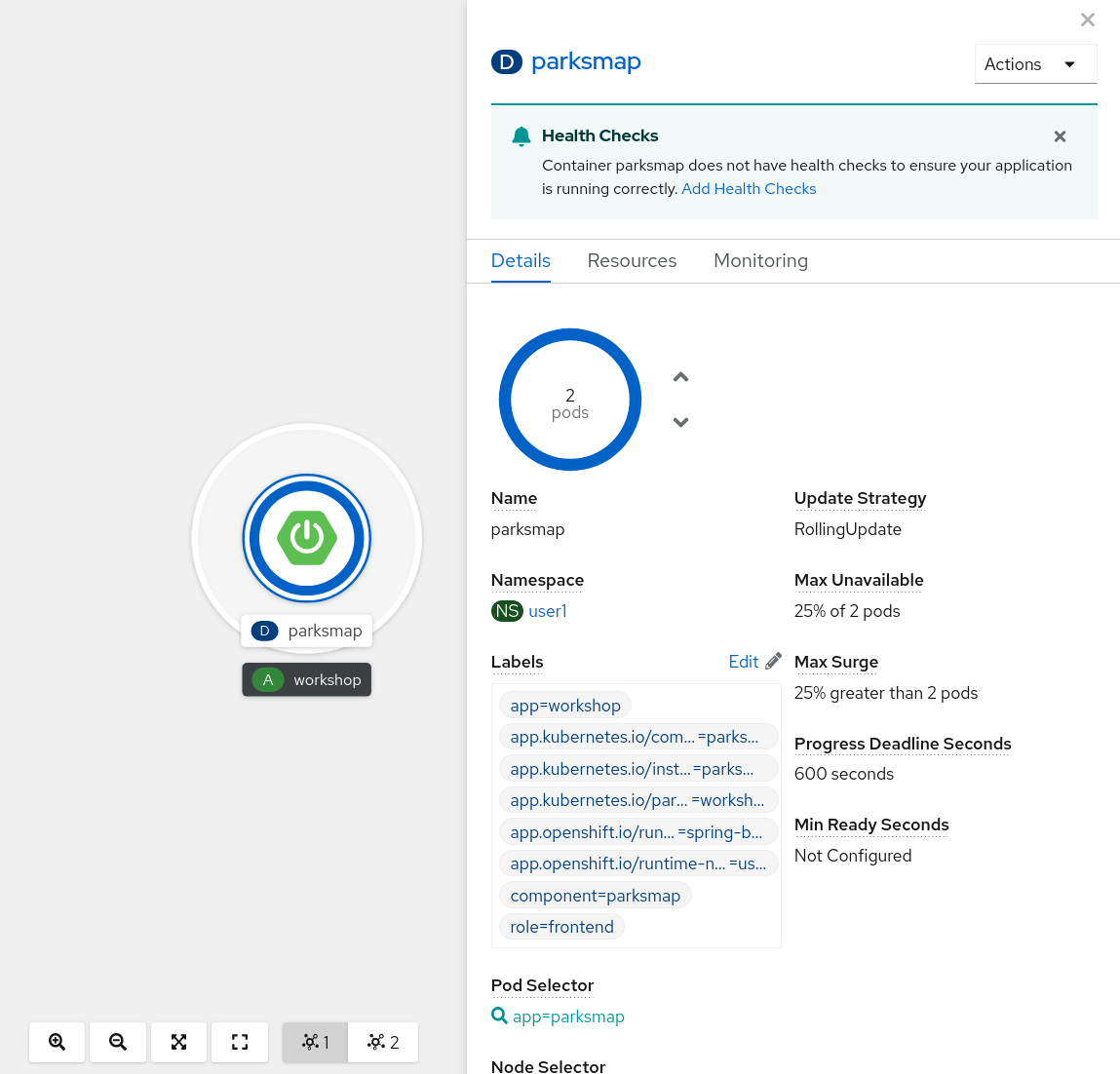Decrease pod count with down arrow
This screenshot has height=1074, width=1120.
click(x=680, y=422)
